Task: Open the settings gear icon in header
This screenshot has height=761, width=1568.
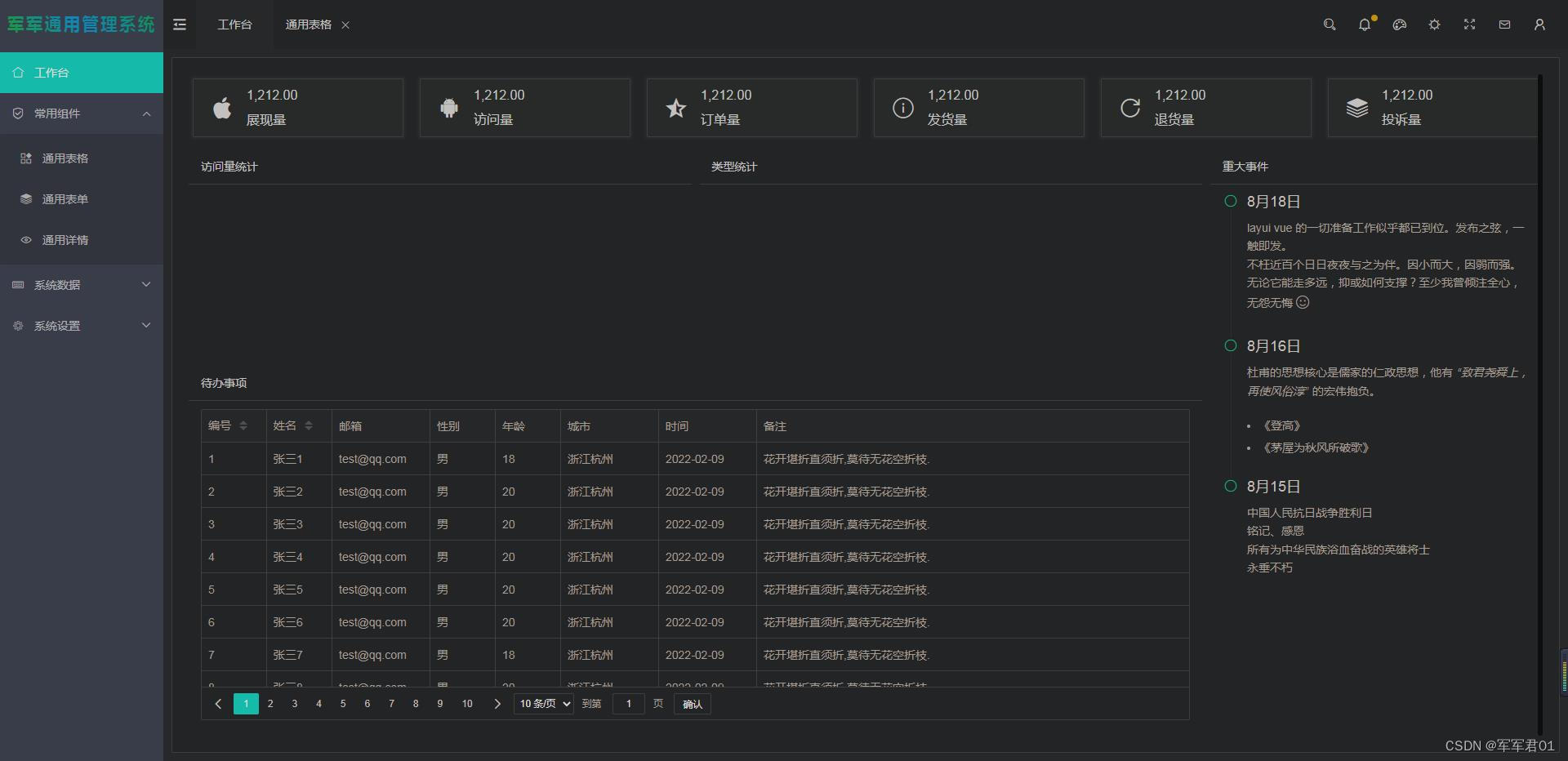Action: point(1434,24)
